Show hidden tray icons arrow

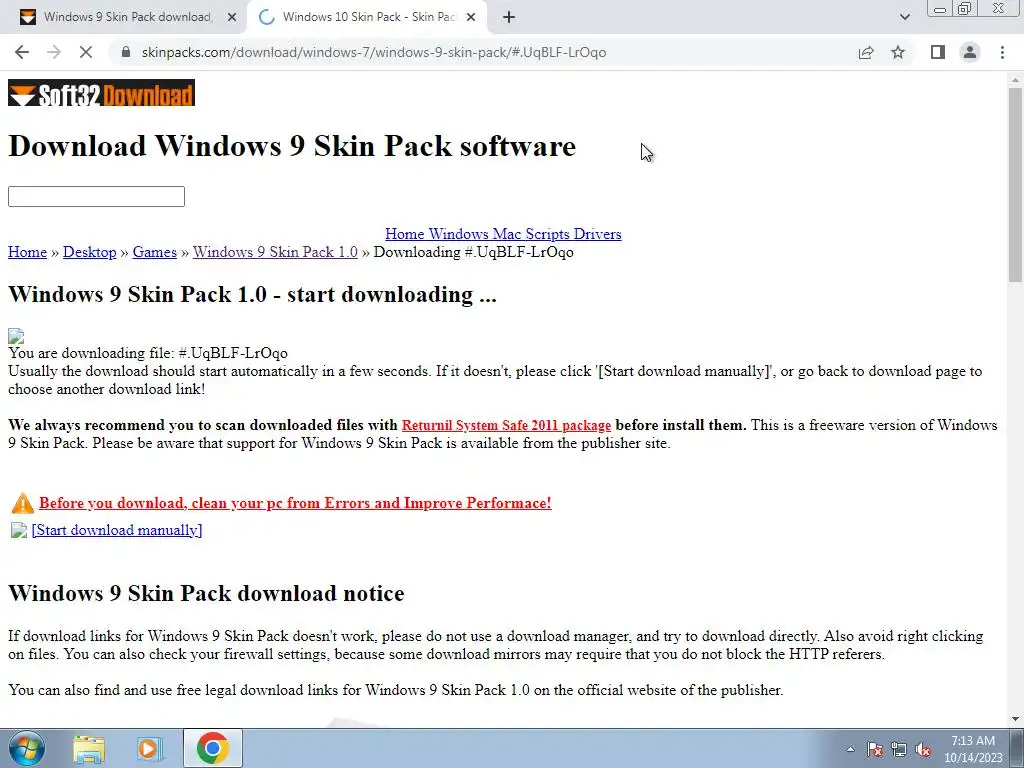coord(850,749)
